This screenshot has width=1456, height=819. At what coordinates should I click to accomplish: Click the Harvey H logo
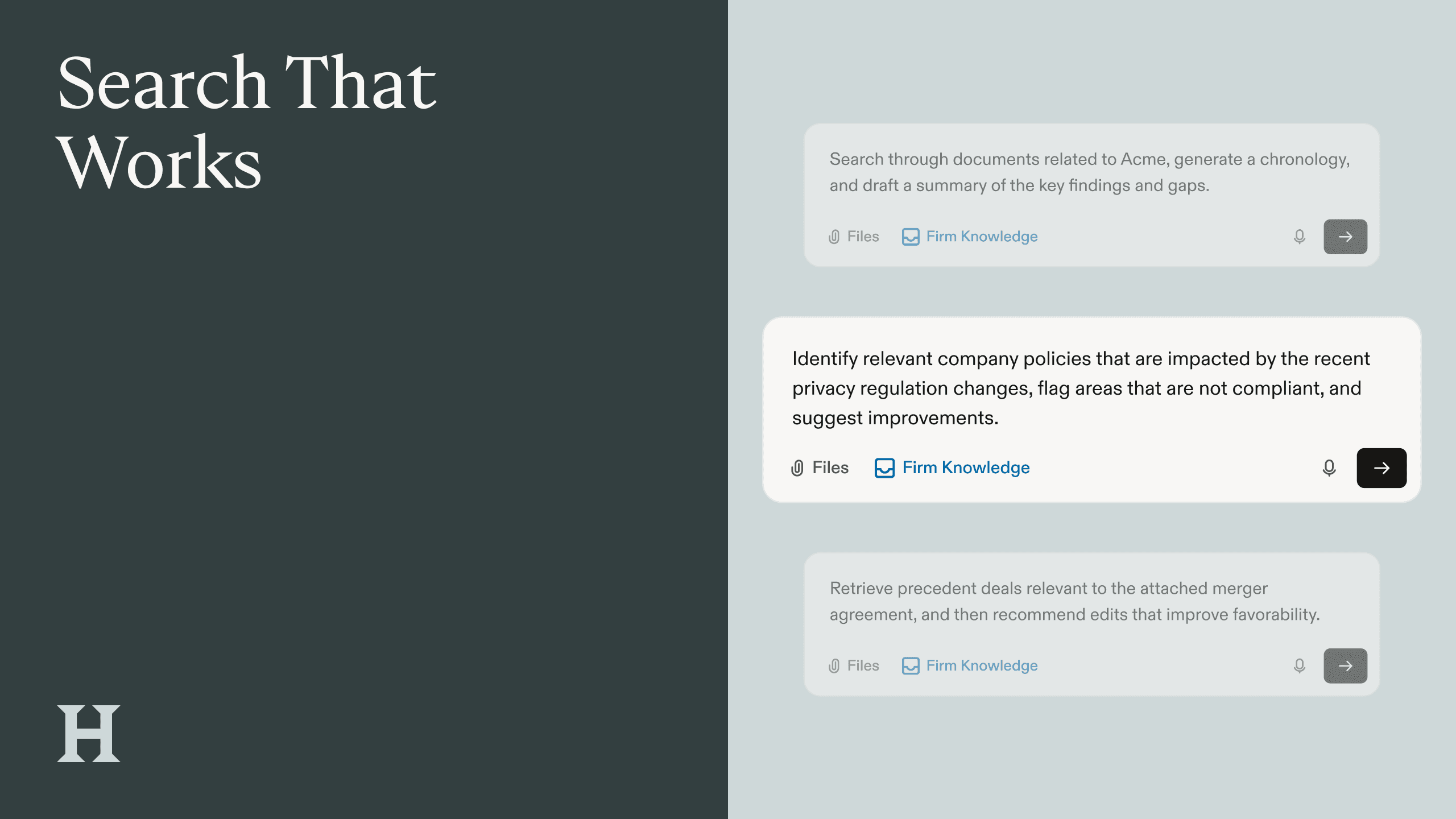point(89,733)
